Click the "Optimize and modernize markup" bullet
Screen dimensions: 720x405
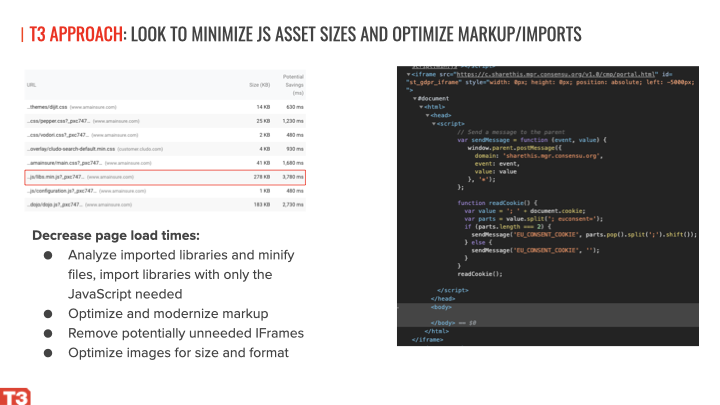[x=168, y=314]
